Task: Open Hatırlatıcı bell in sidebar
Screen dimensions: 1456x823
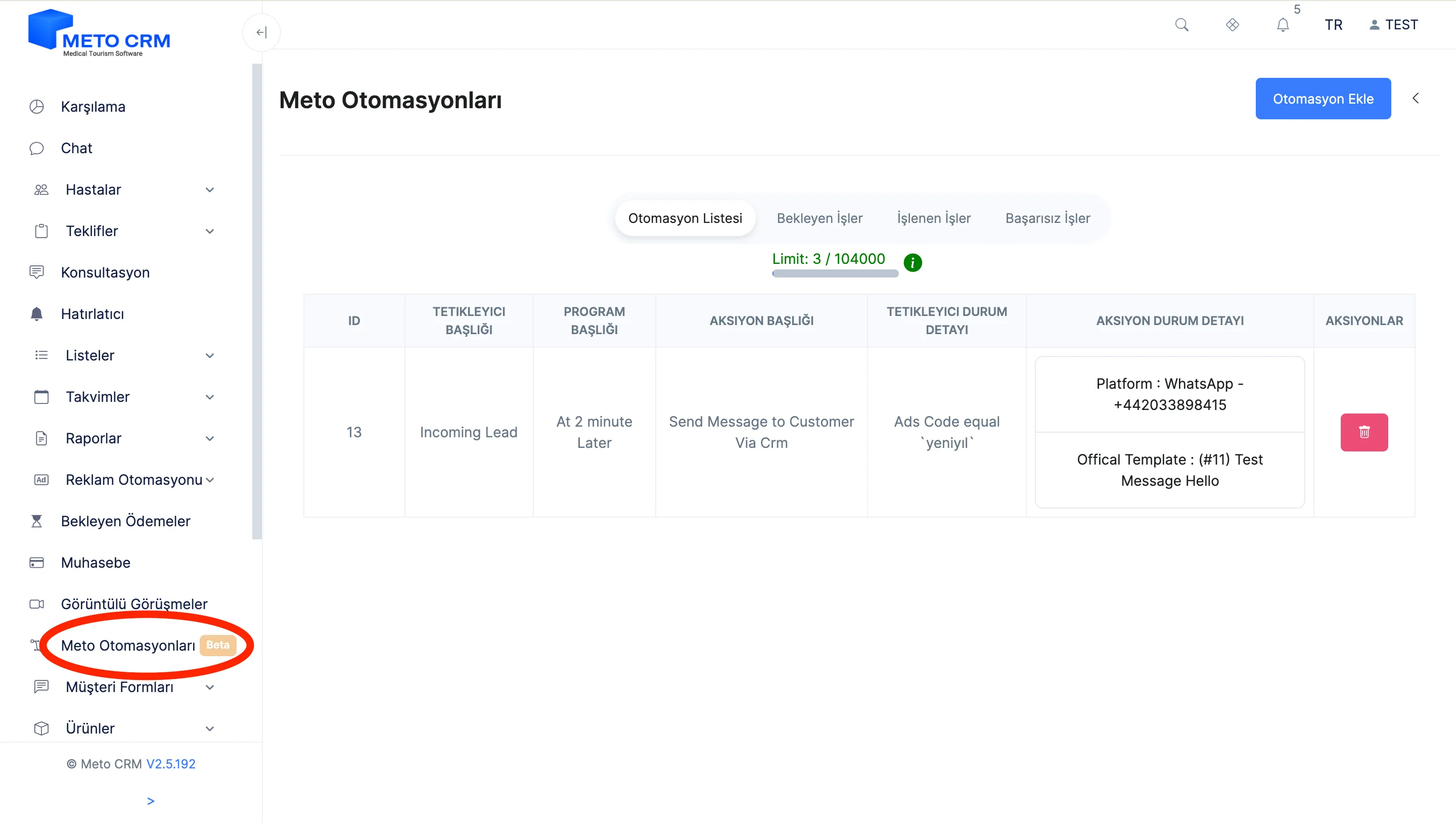Action: 36,314
